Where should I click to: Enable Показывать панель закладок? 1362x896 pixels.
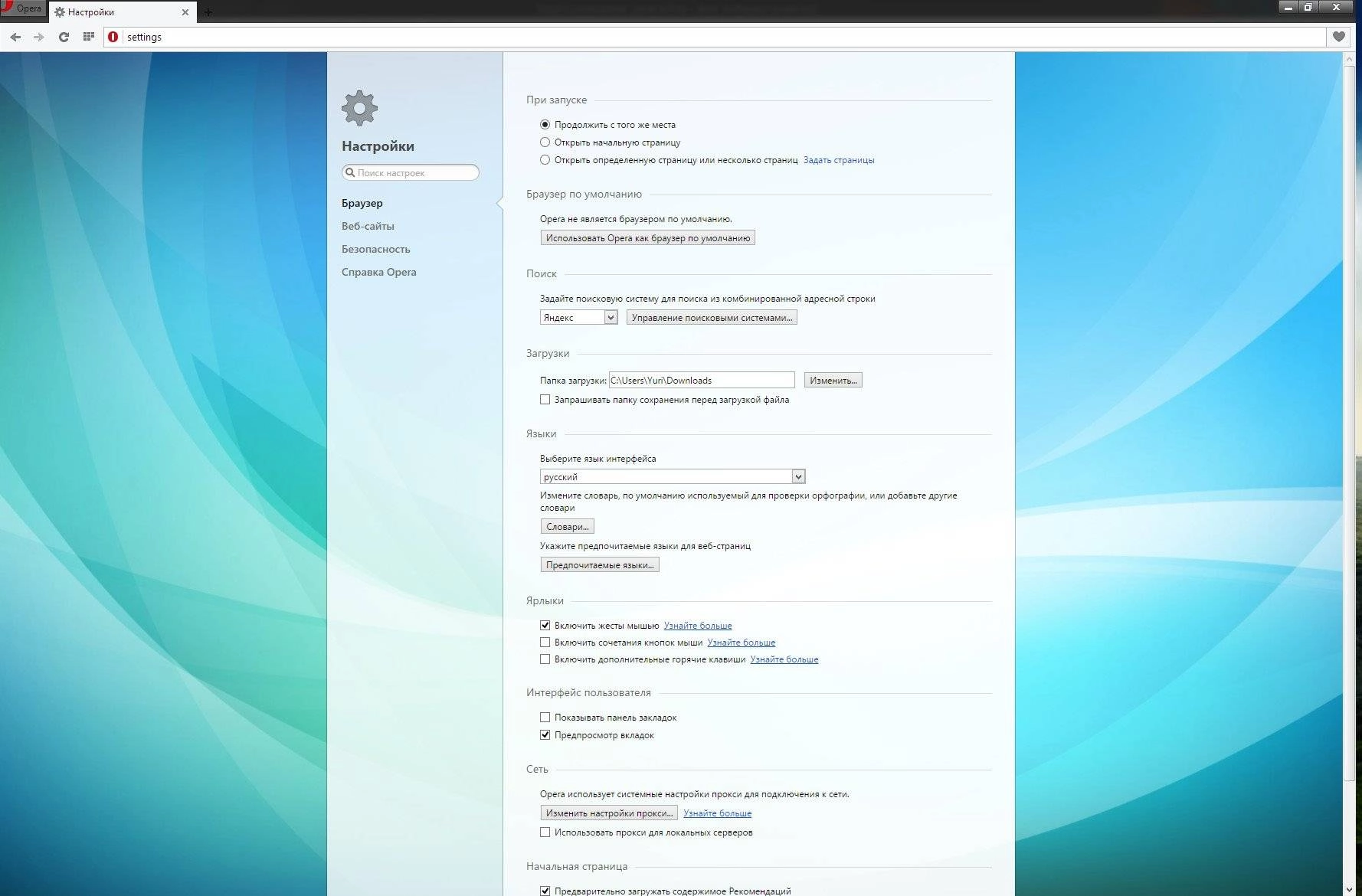[x=545, y=718]
